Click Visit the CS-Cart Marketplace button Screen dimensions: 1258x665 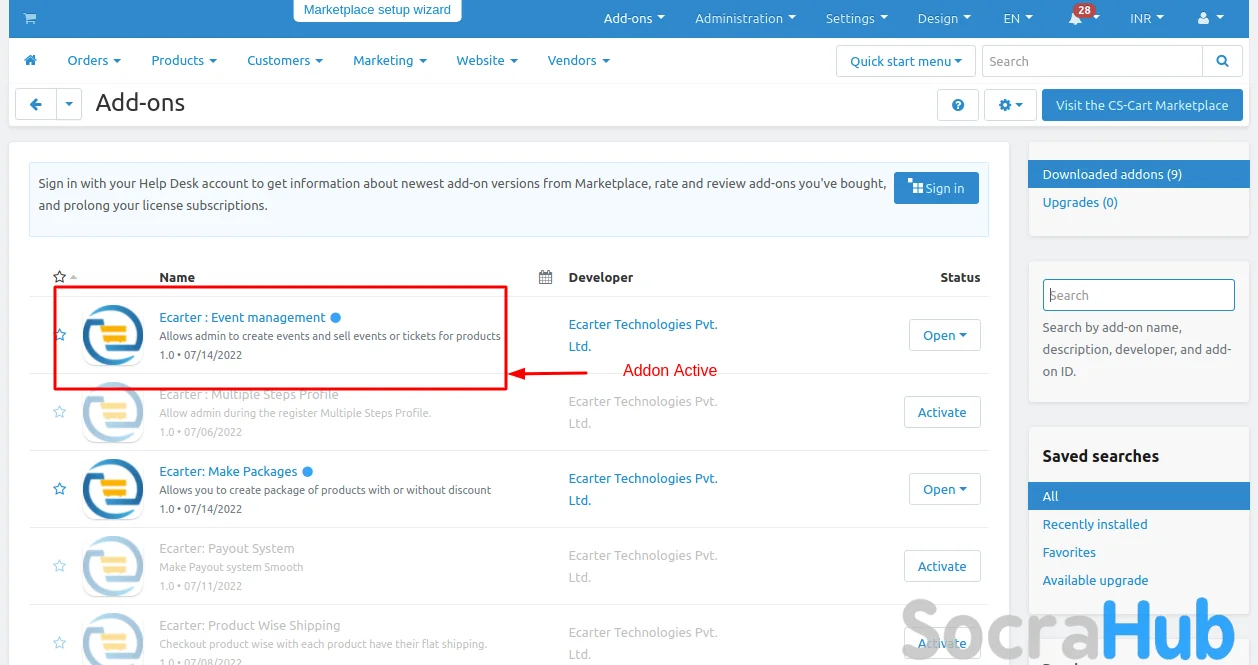[x=1141, y=105]
